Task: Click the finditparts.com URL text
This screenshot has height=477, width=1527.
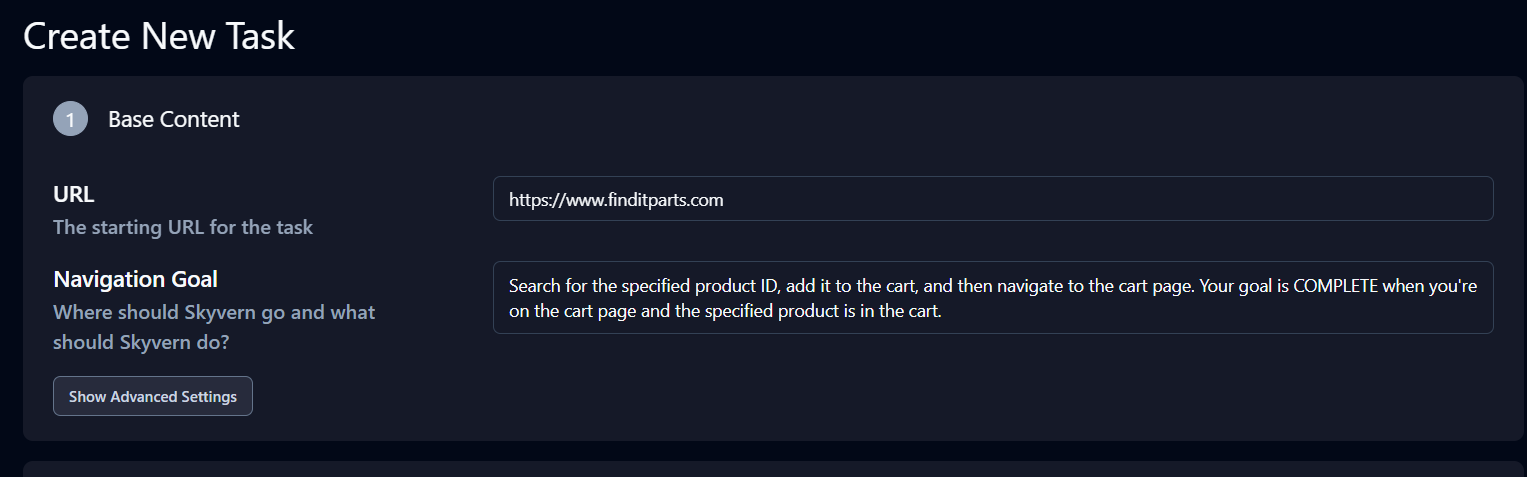Action: coord(616,200)
